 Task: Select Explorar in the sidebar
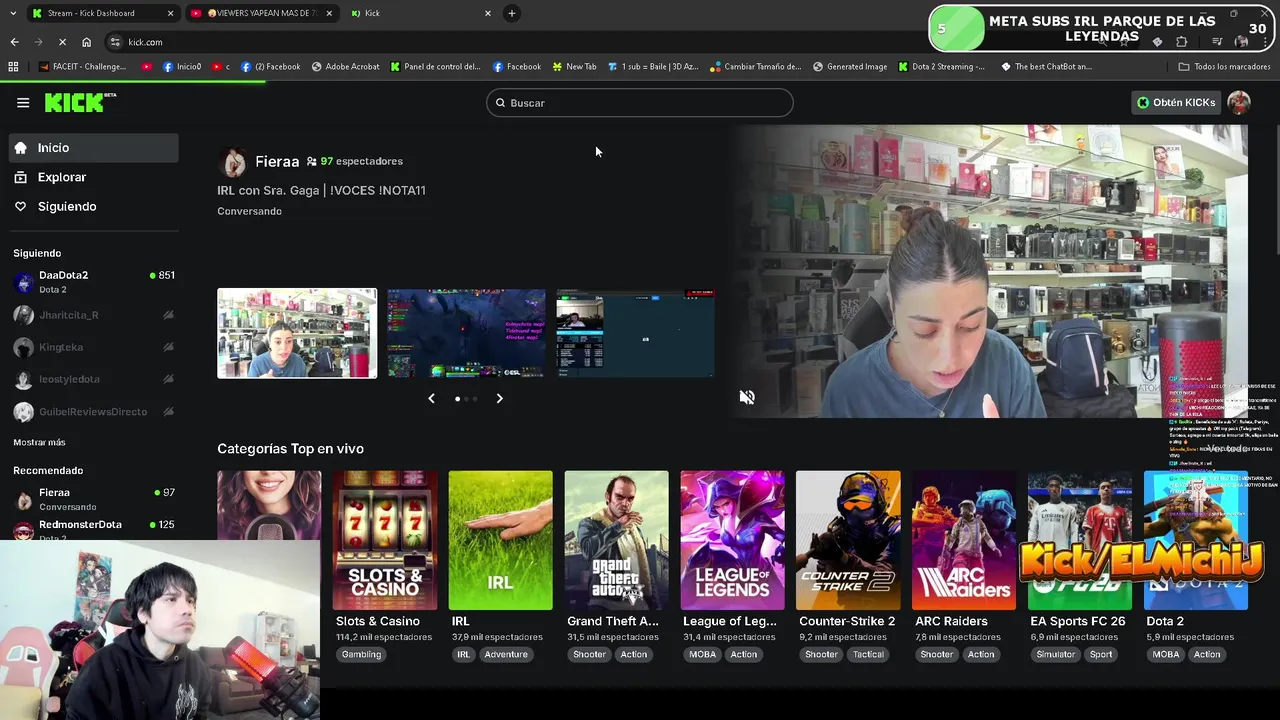pos(94,177)
